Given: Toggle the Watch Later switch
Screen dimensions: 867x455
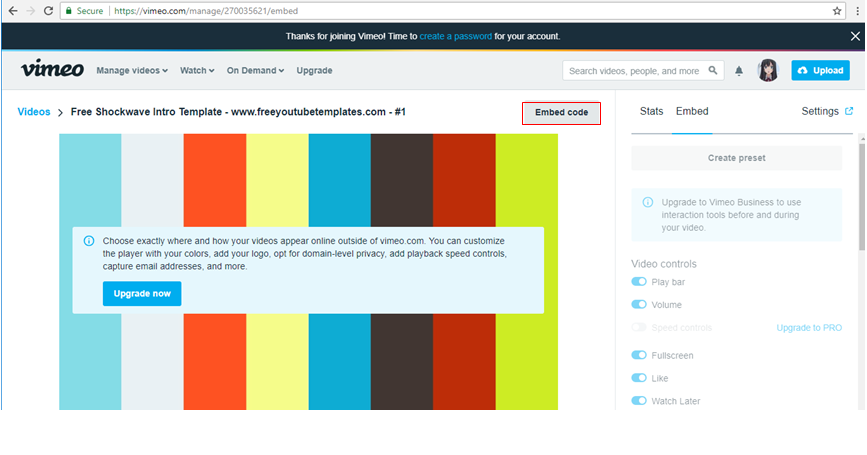Looking at the screenshot, I should click(x=639, y=400).
